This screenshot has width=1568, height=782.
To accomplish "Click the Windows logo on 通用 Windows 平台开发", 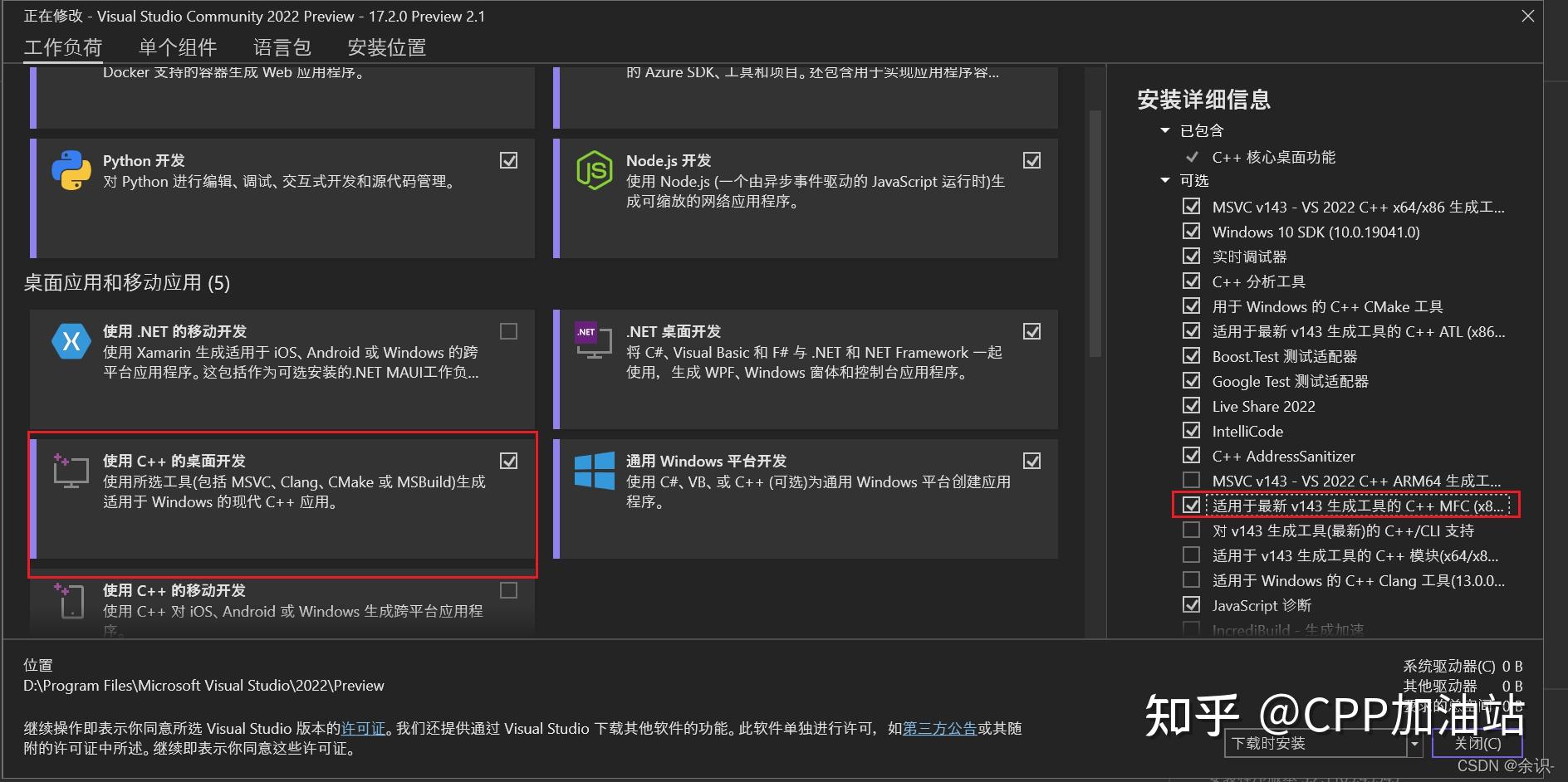I will [x=594, y=471].
